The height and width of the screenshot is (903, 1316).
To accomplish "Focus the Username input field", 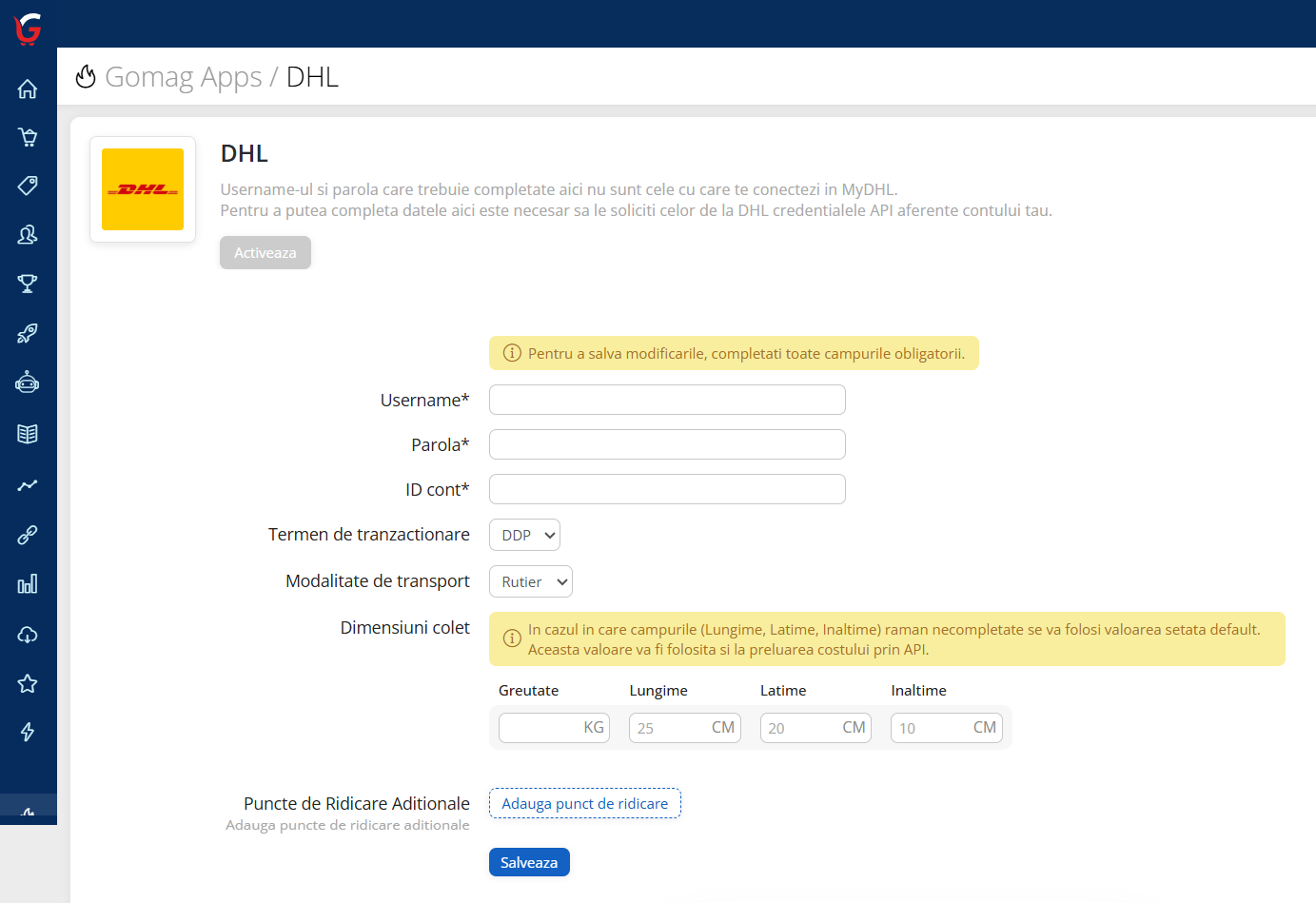I will point(667,400).
